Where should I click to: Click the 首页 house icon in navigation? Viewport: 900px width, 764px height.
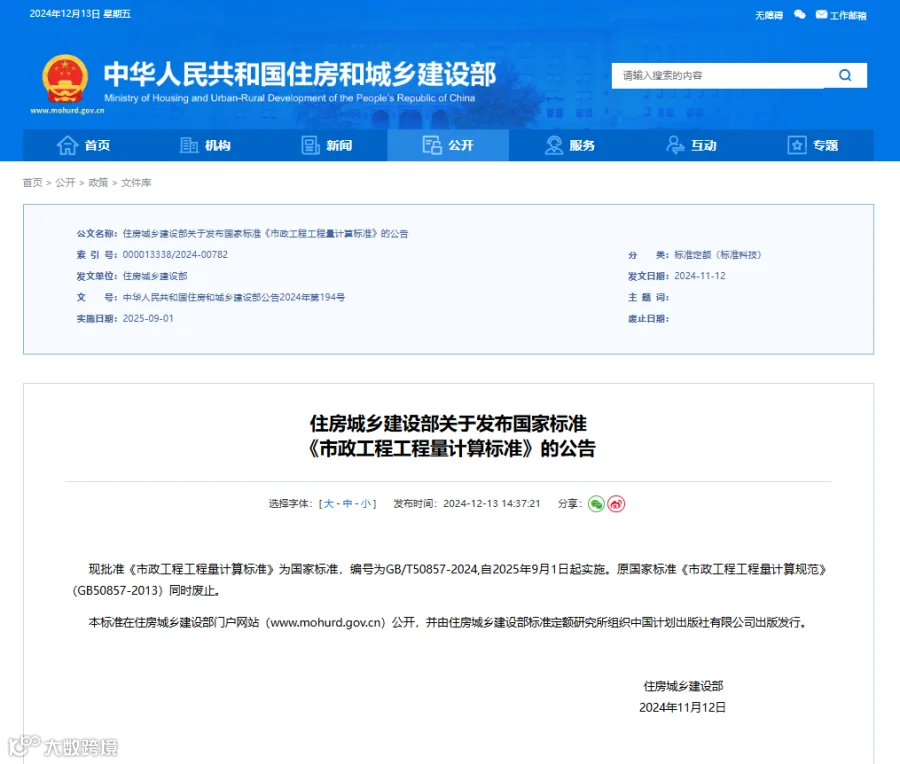click(x=67, y=145)
